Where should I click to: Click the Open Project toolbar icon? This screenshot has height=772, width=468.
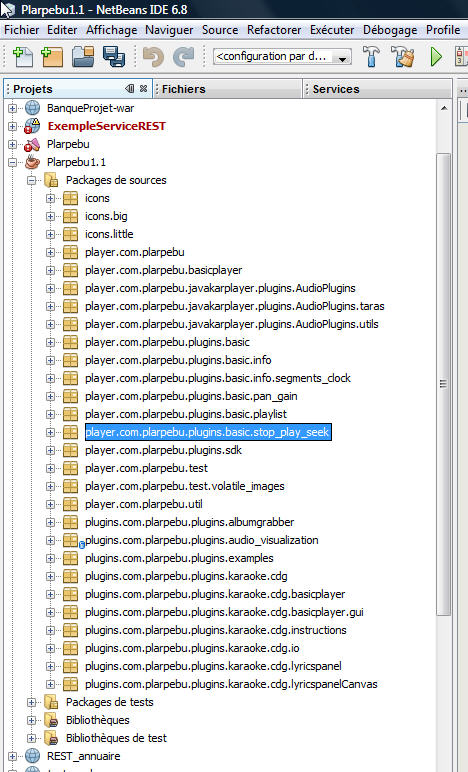point(83,57)
